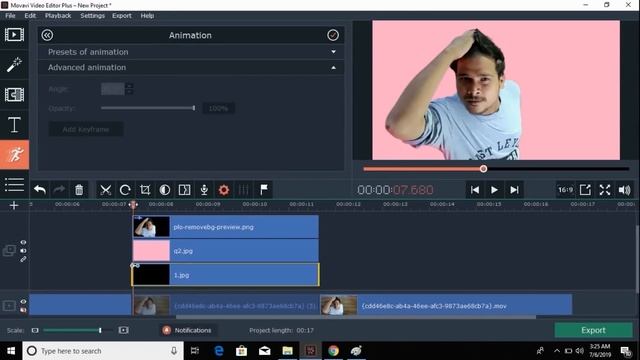The image size is (640, 360).
Task: Split clip with scissors icon
Action: tap(105, 190)
